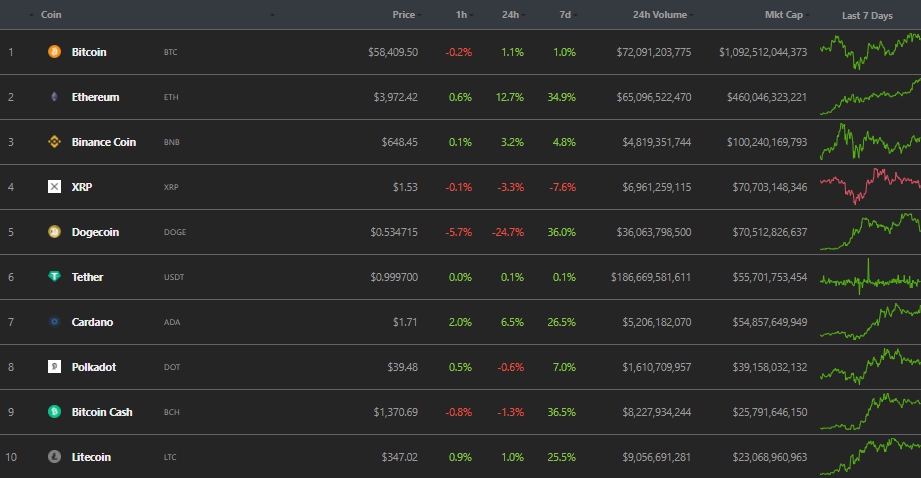Open the Tether 7-day sparkline chart

coord(869,278)
